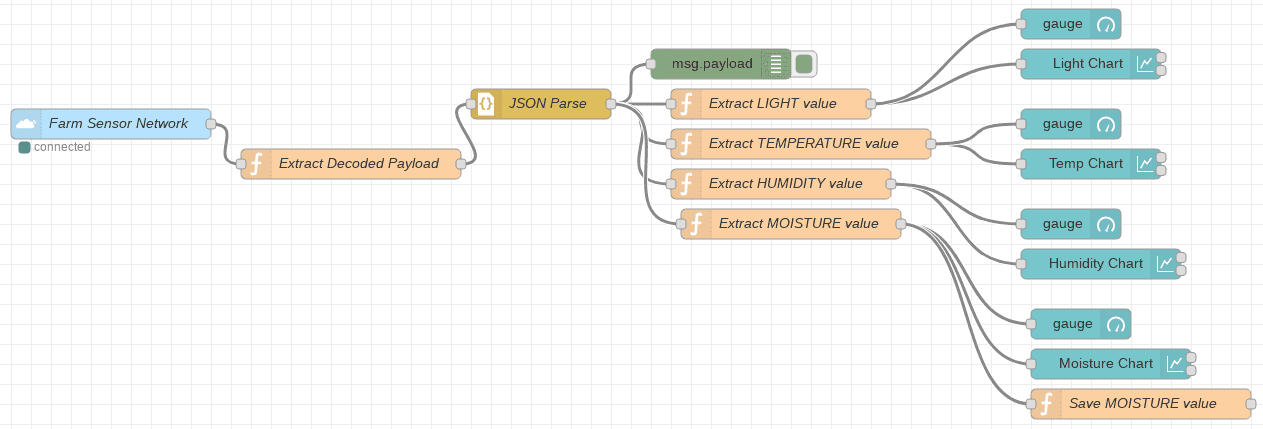The image size is (1263, 429).
Task: Click the function icon on Extract Decoded Payload
Action: pos(256,164)
